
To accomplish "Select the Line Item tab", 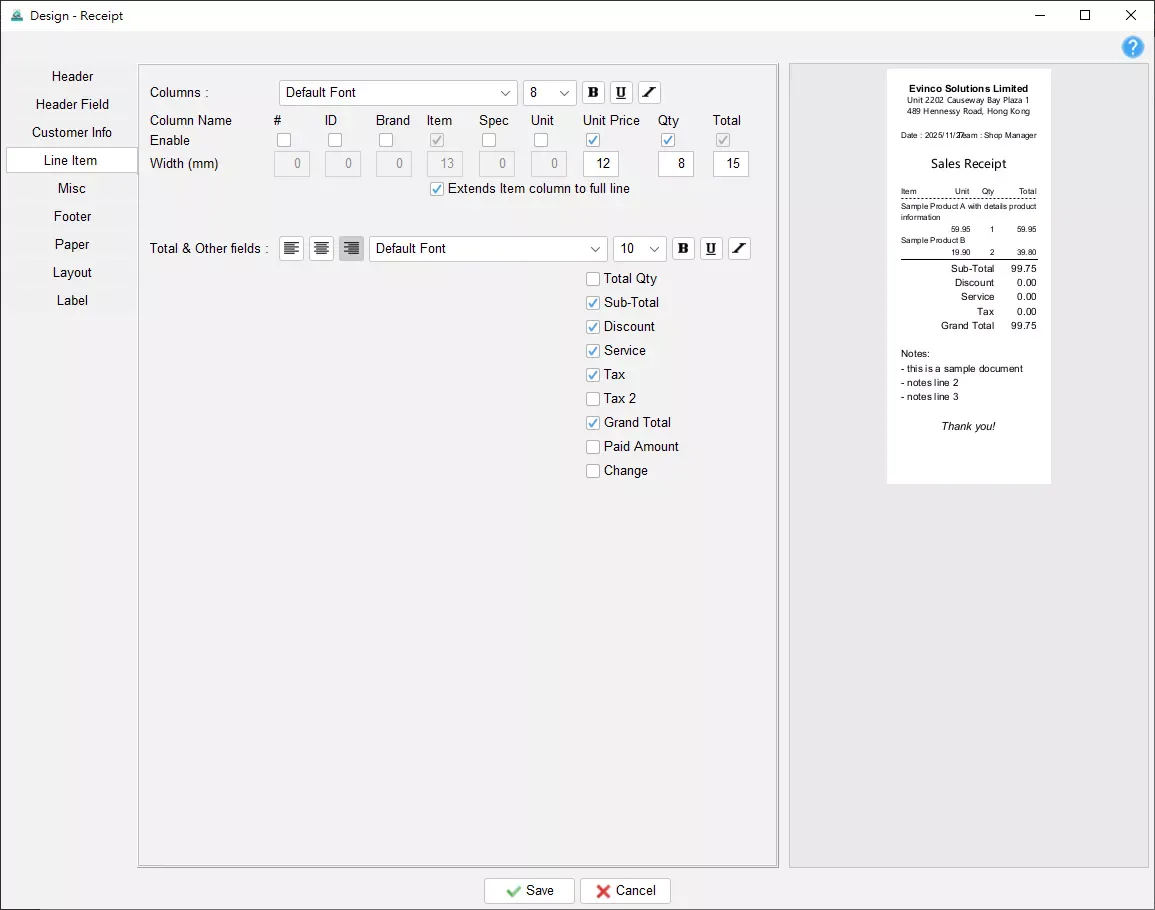I will 71,161.
